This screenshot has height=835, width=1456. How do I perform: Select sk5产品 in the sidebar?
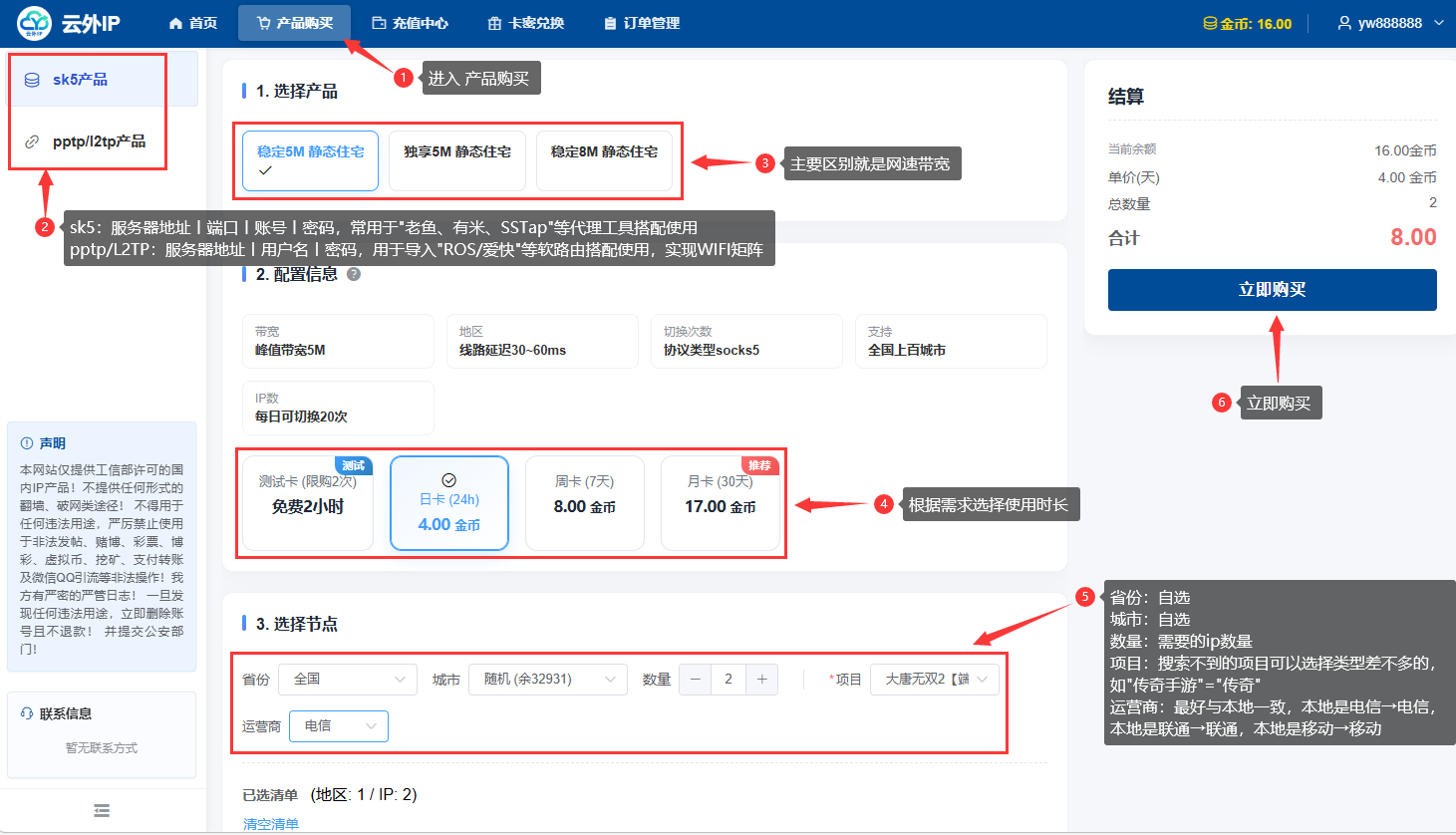[80, 80]
